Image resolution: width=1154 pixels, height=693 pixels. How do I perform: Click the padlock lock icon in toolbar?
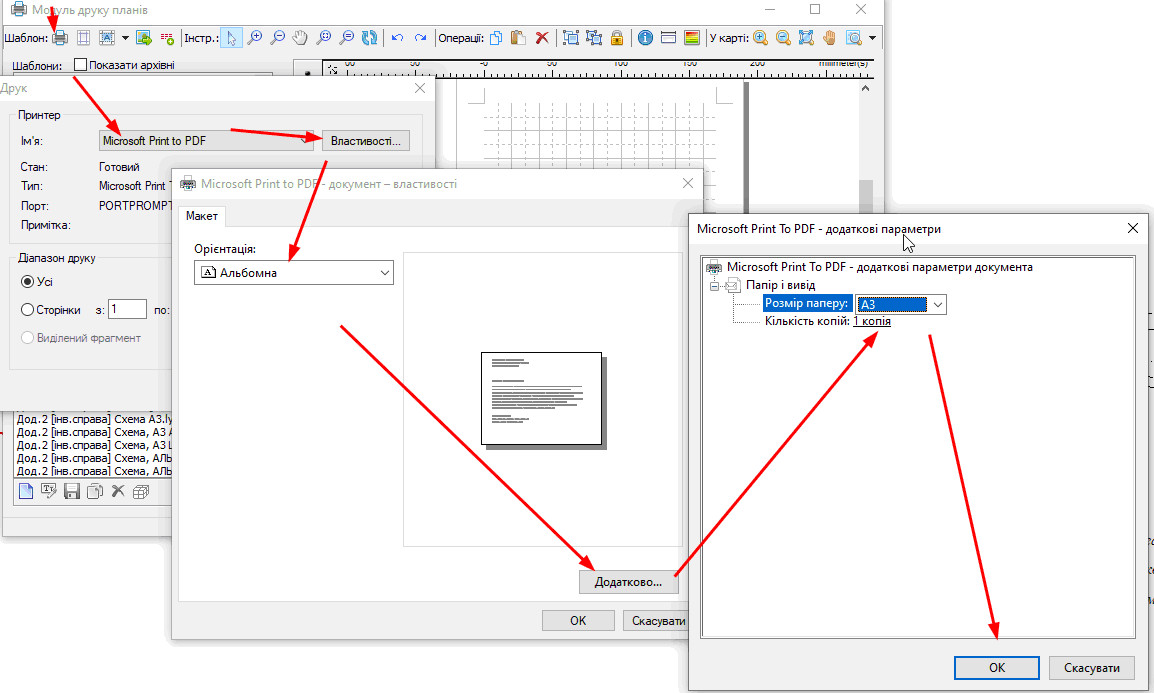[x=617, y=38]
